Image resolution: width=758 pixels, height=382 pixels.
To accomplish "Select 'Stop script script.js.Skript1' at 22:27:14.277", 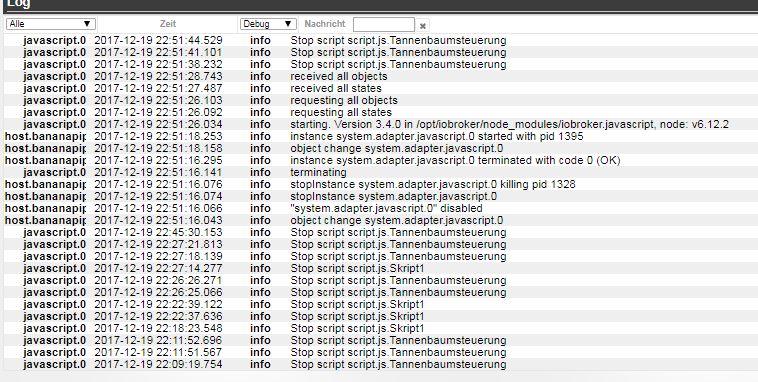I will pos(357,268).
